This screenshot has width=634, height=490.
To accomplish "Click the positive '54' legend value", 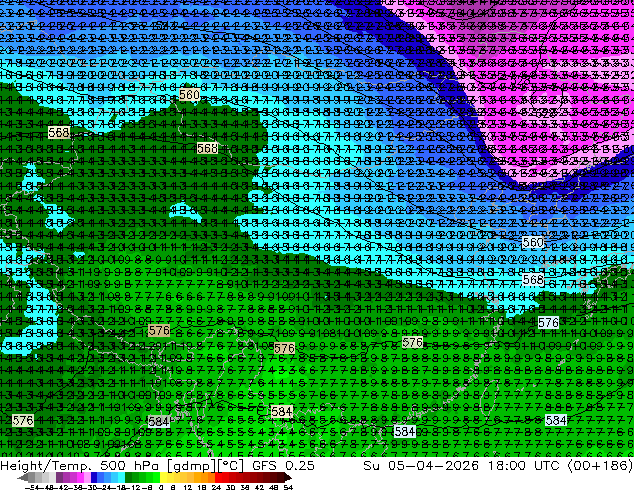I will tap(288, 487).
